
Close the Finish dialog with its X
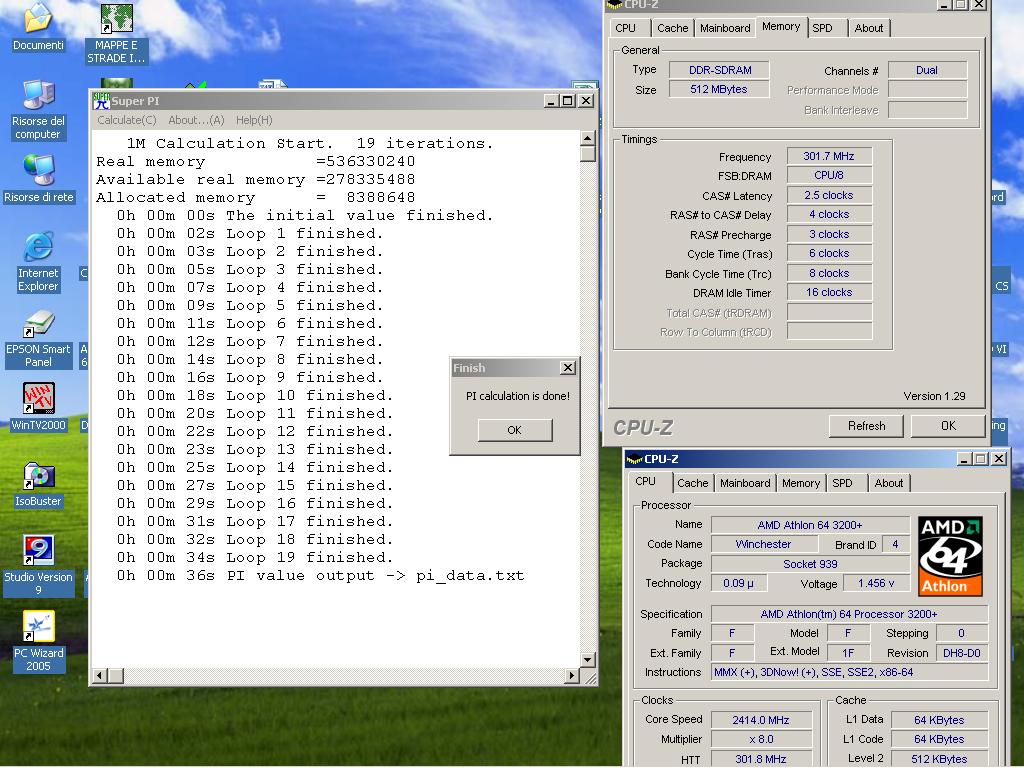(568, 368)
